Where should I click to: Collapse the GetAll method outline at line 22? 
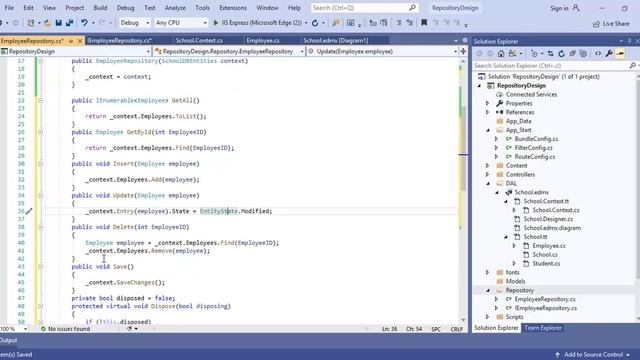click(x=40, y=100)
